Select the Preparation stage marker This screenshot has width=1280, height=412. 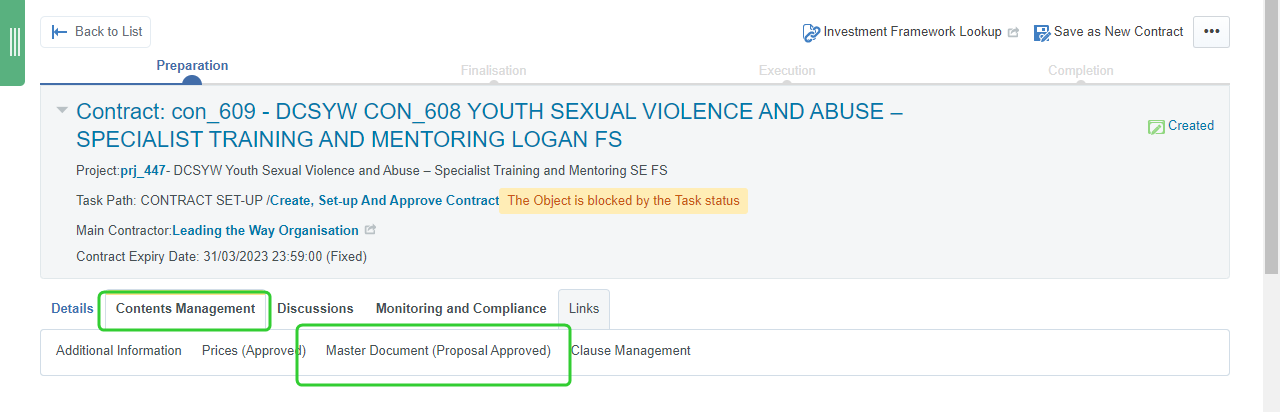192,80
